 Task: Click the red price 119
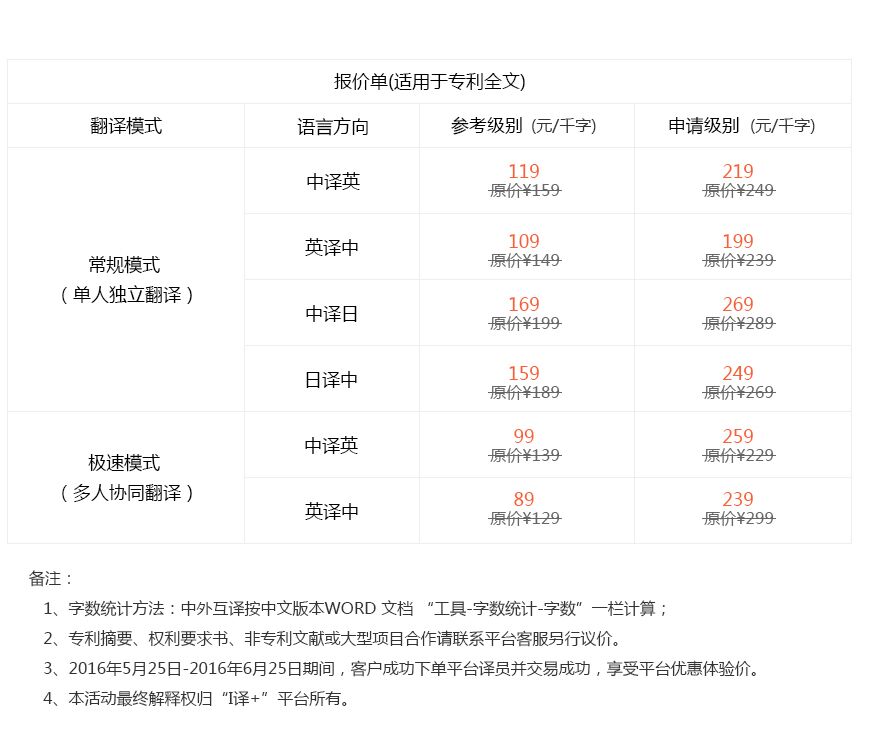(524, 171)
